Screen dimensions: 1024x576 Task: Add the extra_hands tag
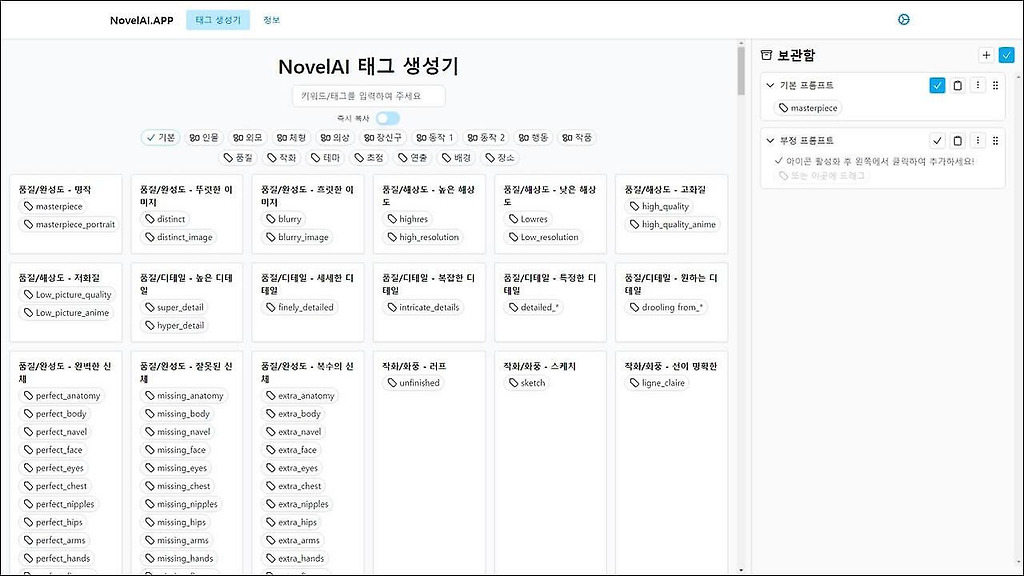click(295, 558)
